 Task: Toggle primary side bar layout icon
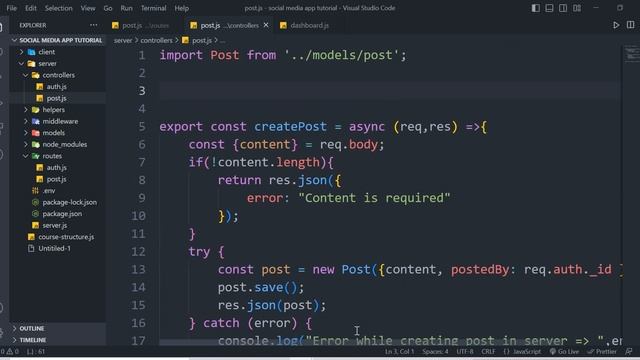536,8
